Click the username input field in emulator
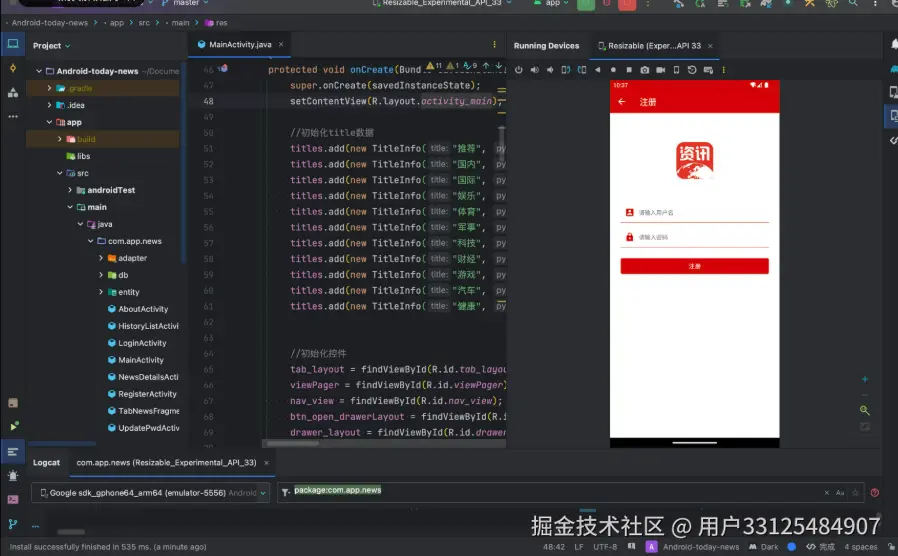Image resolution: width=898 pixels, height=556 pixels. click(x=694, y=212)
